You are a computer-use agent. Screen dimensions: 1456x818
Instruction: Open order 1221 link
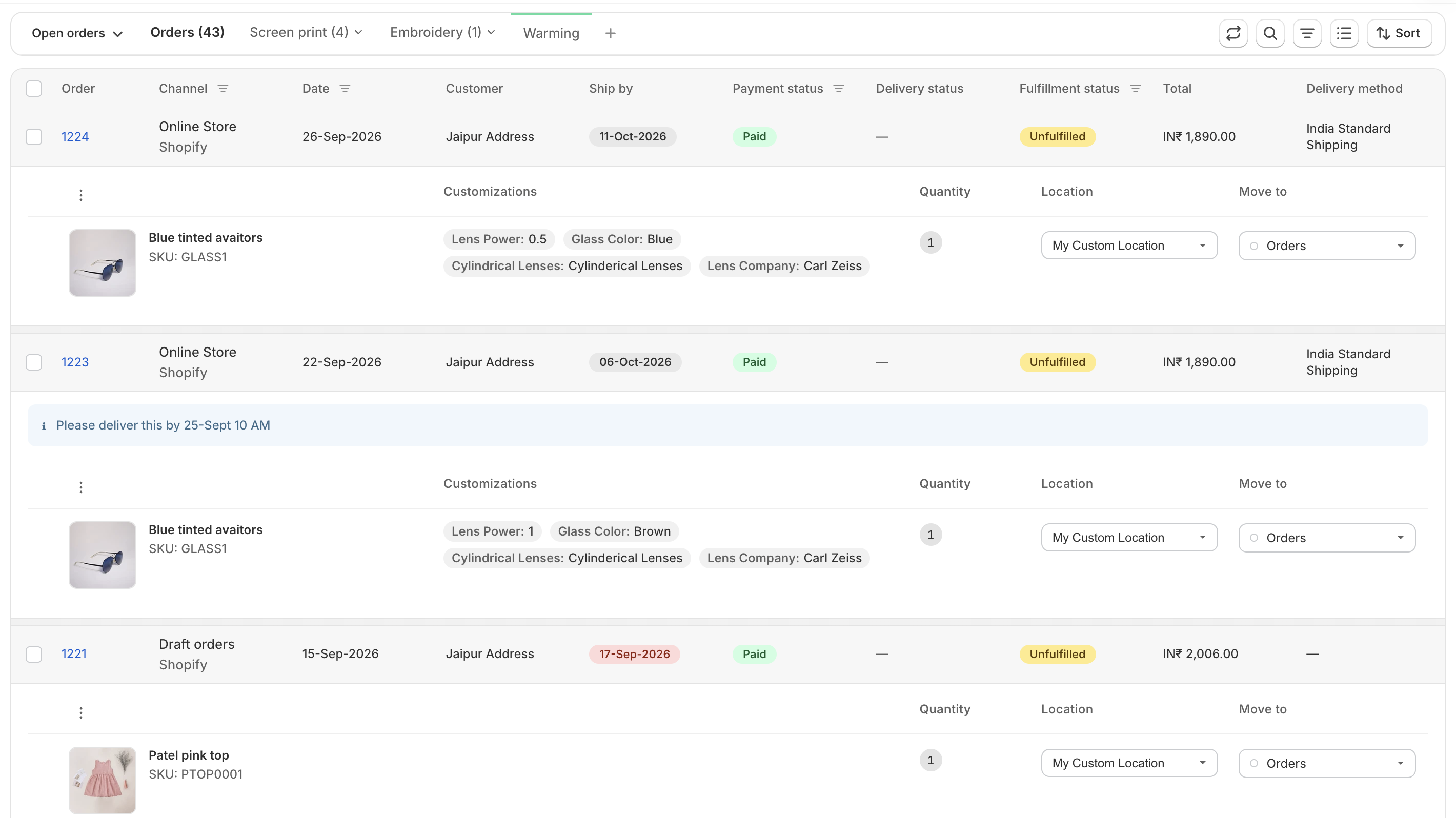pyautogui.click(x=73, y=654)
